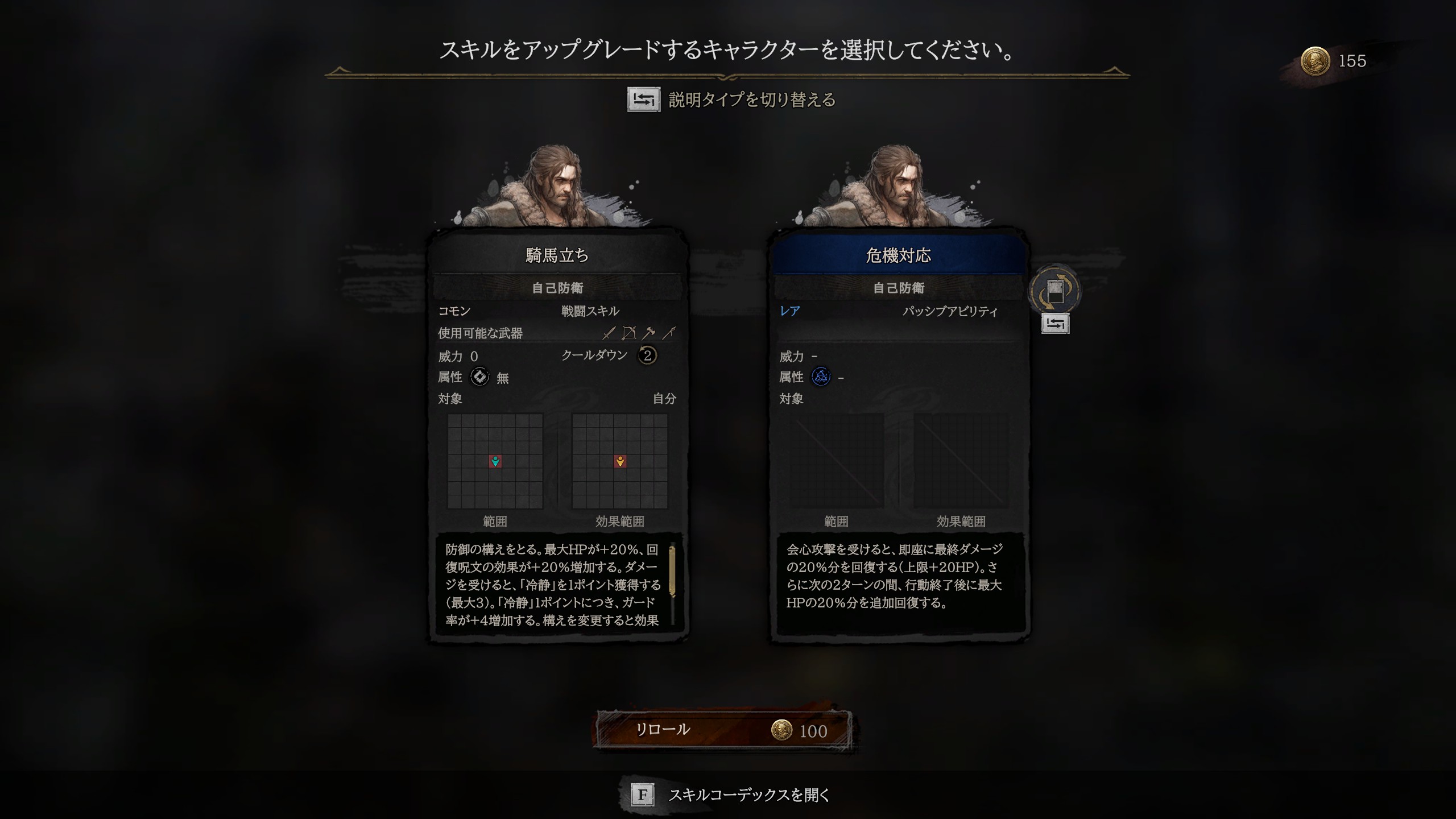Click the cooldown 2 icon
The width and height of the screenshot is (1456, 819).
647,355
